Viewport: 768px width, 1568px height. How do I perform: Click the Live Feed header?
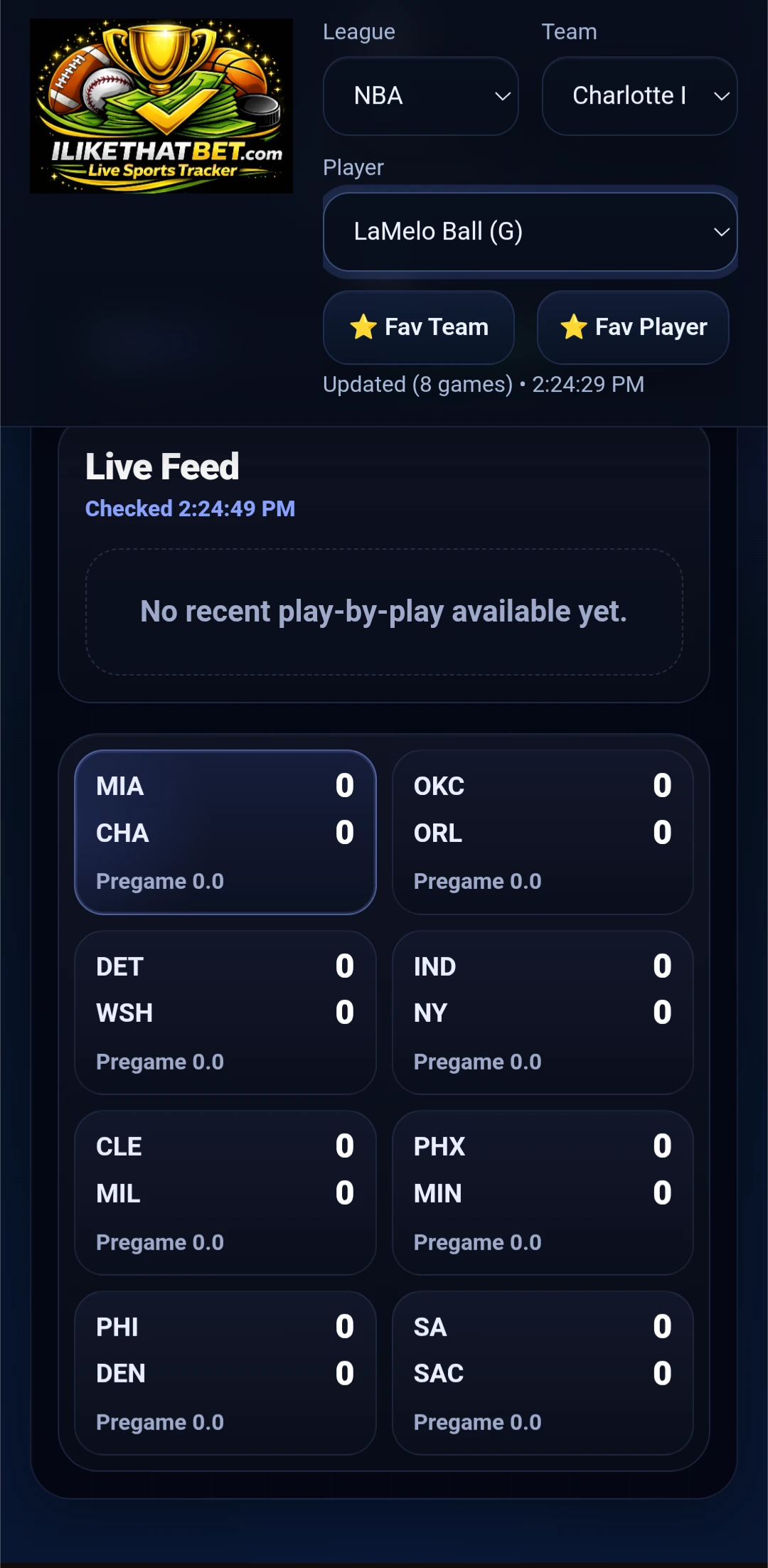pos(161,466)
